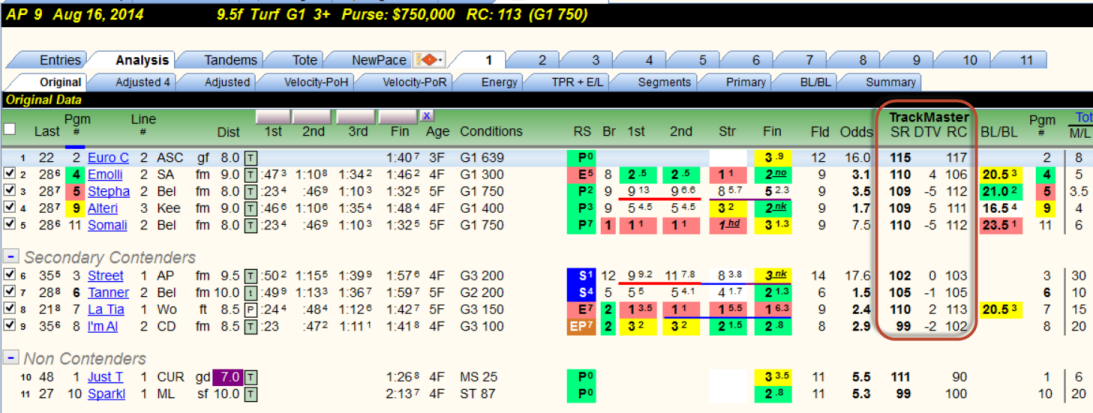
Task: Collapse the Non Contenders section
Action: (x=10, y=359)
